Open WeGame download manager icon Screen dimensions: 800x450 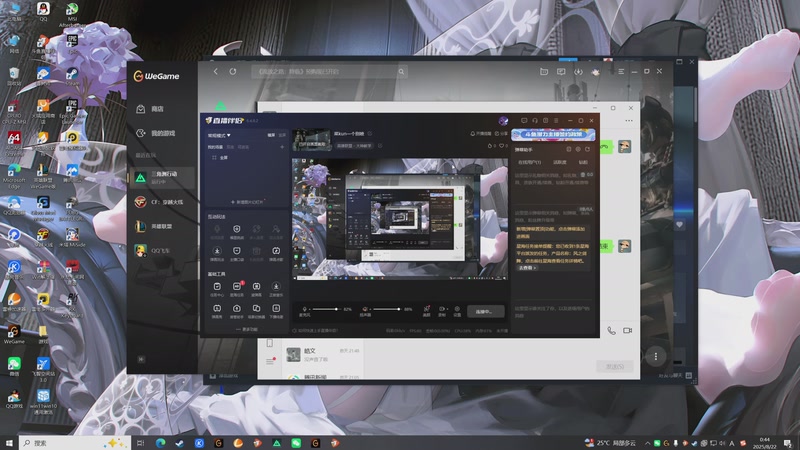point(578,71)
